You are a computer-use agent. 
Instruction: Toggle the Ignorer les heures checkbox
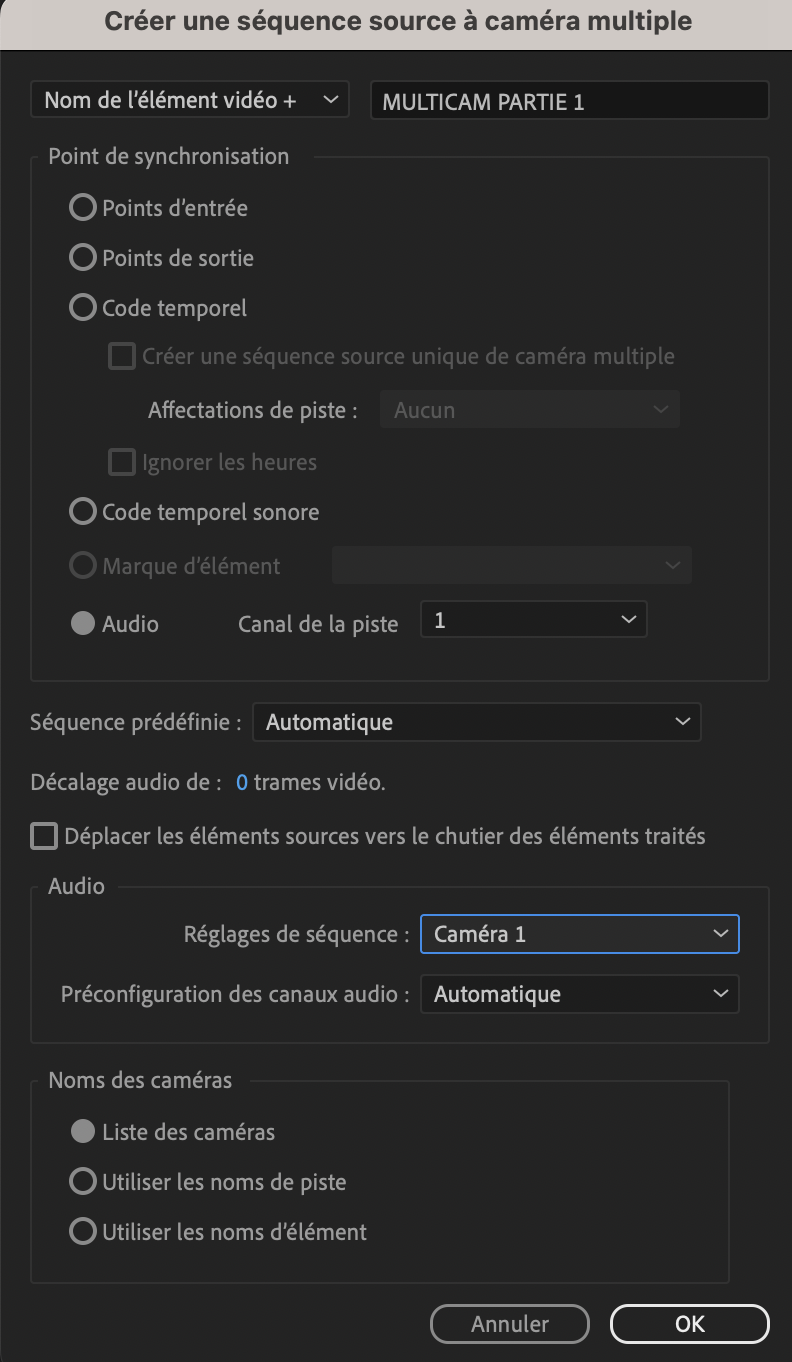(x=122, y=462)
